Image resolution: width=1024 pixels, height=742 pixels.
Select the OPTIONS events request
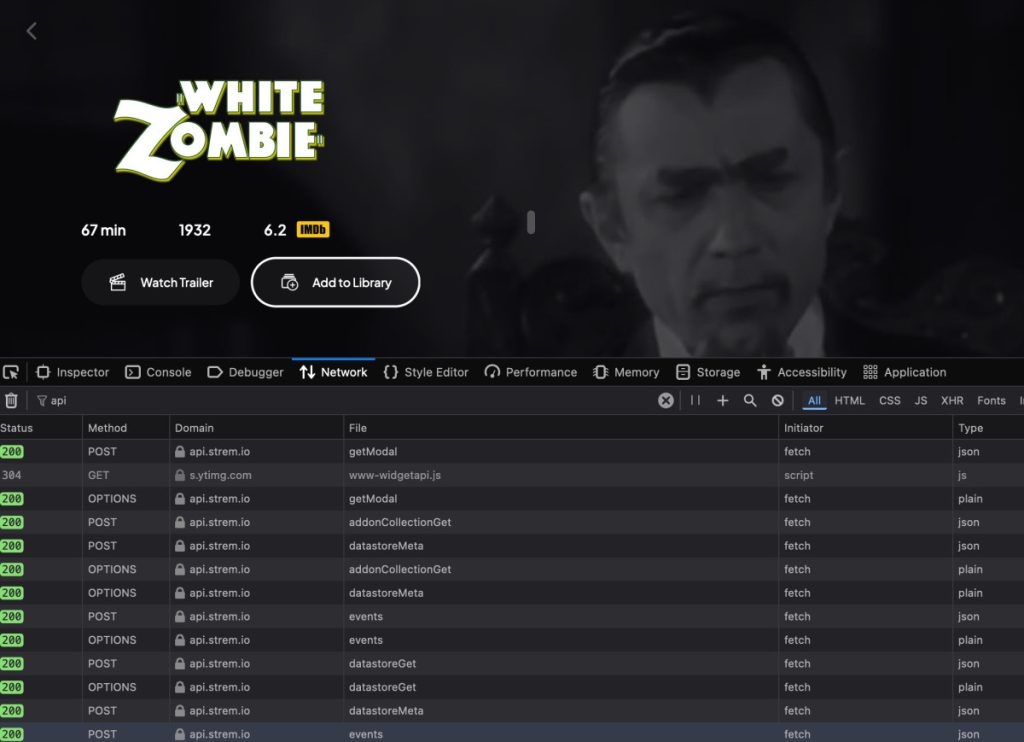[512, 639]
